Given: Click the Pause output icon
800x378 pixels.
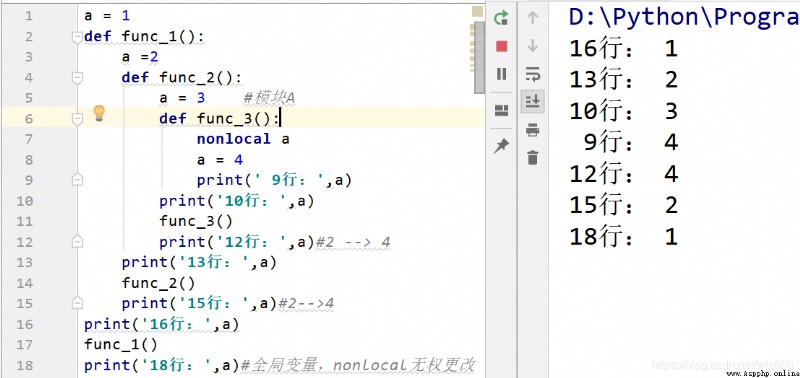Looking at the screenshot, I should click(502, 74).
